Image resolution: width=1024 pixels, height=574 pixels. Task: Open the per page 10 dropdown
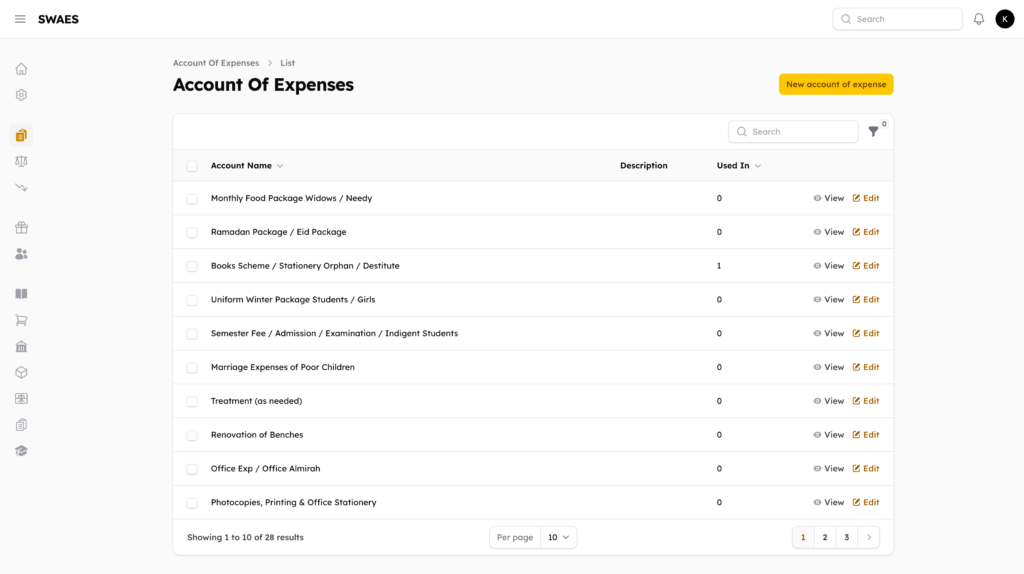click(558, 537)
